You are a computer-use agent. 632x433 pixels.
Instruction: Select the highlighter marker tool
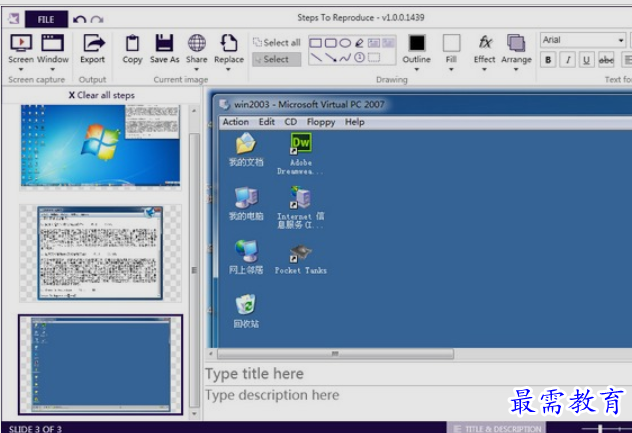[x=360, y=43]
